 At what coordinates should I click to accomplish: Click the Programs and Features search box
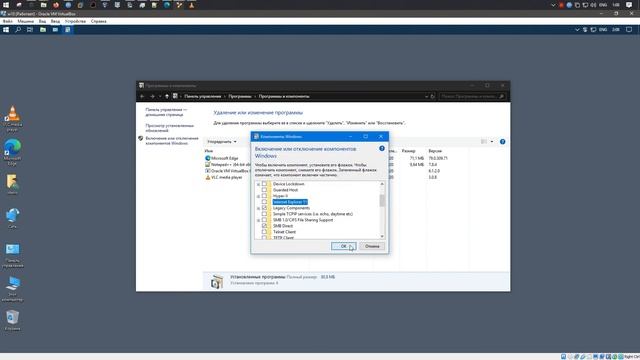click(472, 96)
